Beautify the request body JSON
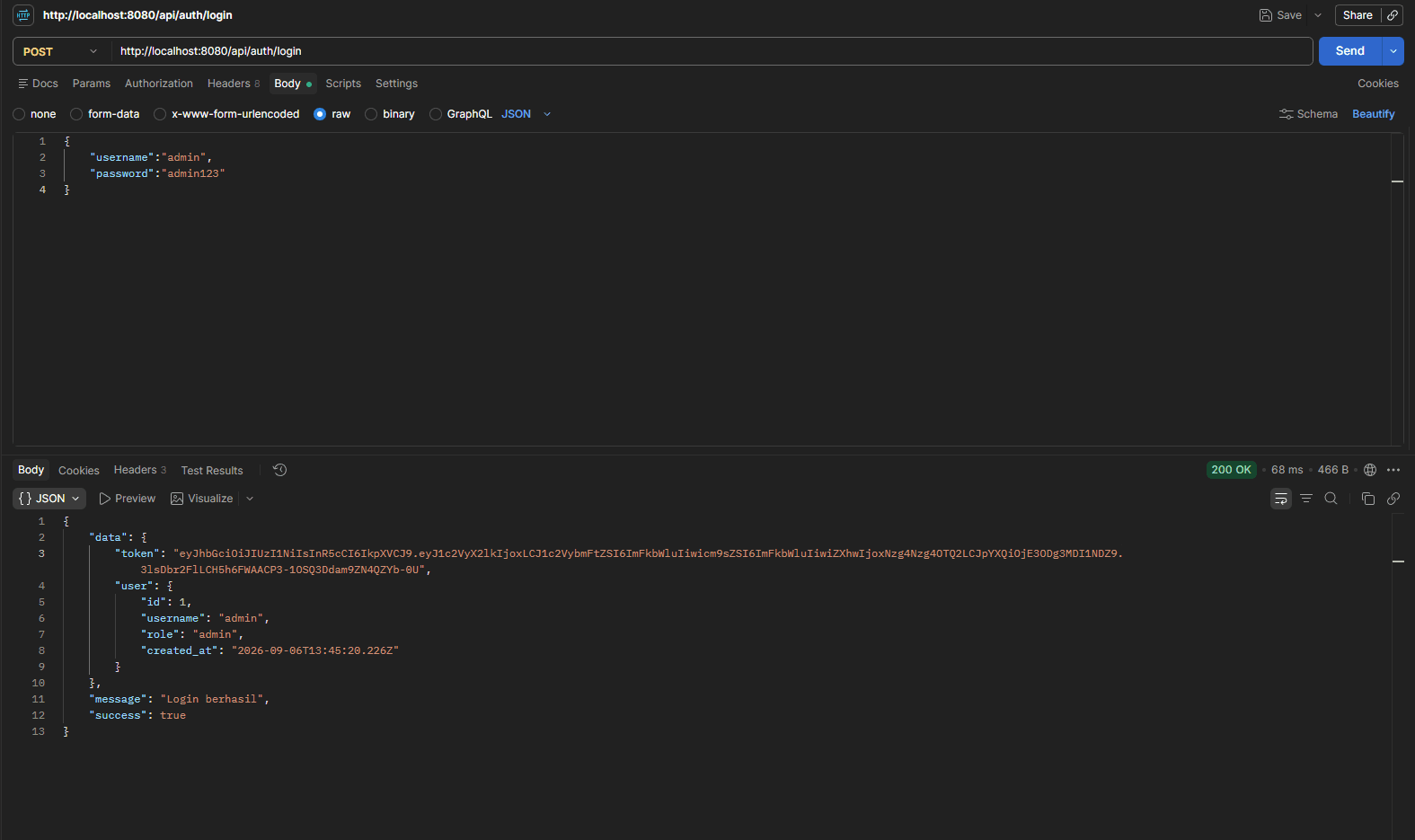 point(1374,114)
